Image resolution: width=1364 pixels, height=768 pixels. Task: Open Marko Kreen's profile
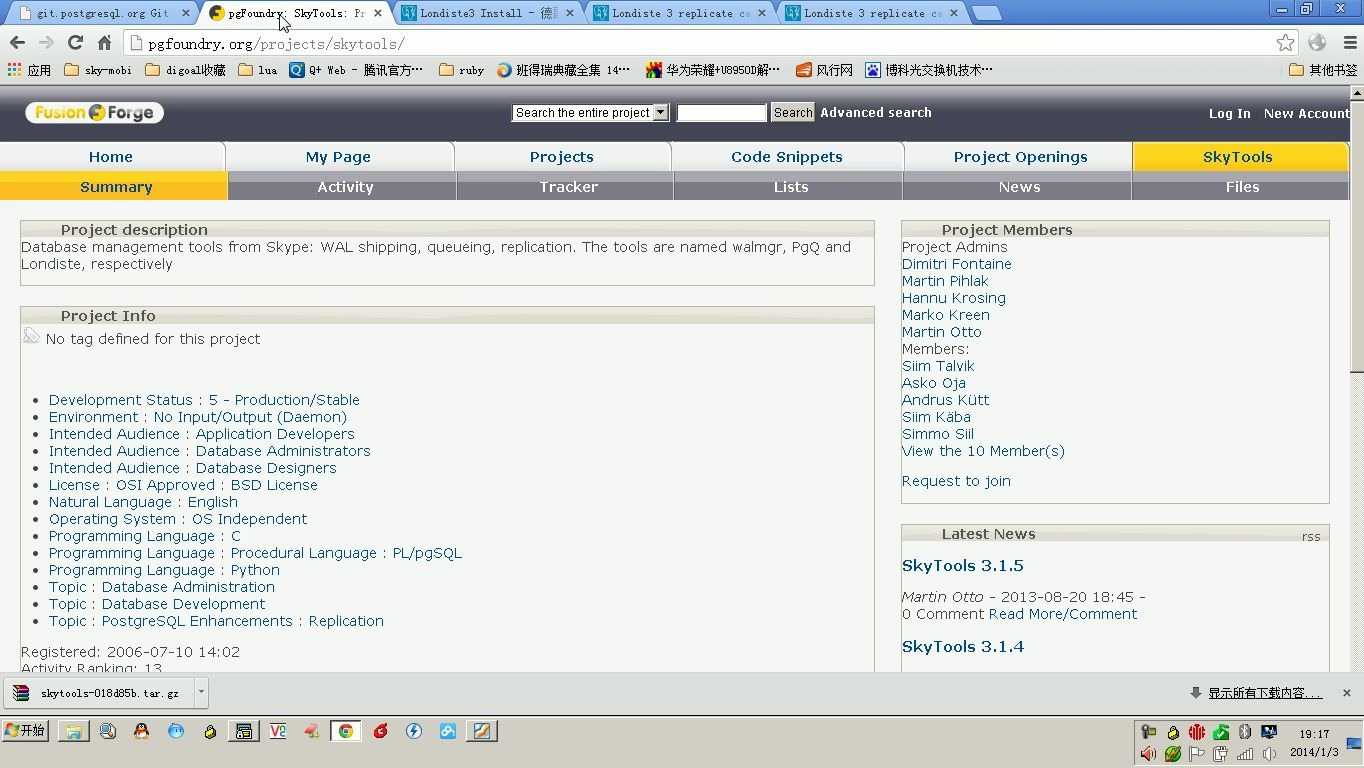pyautogui.click(x=946, y=315)
